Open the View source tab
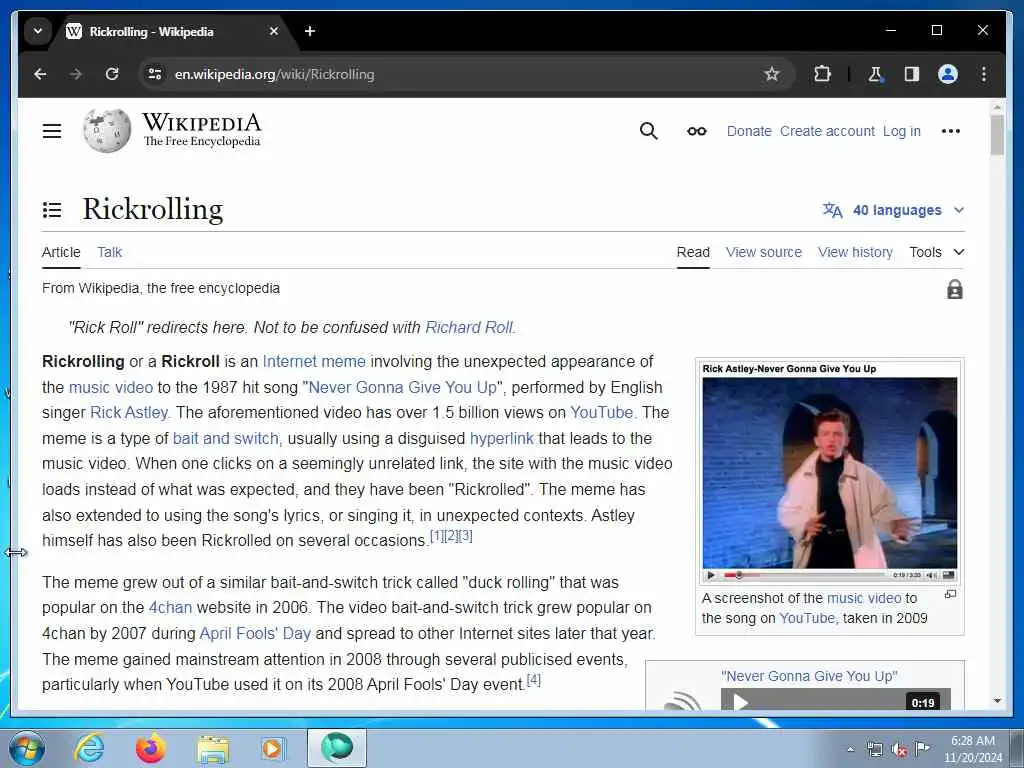The height and width of the screenshot is (768, 1024). tap(763, 252)
